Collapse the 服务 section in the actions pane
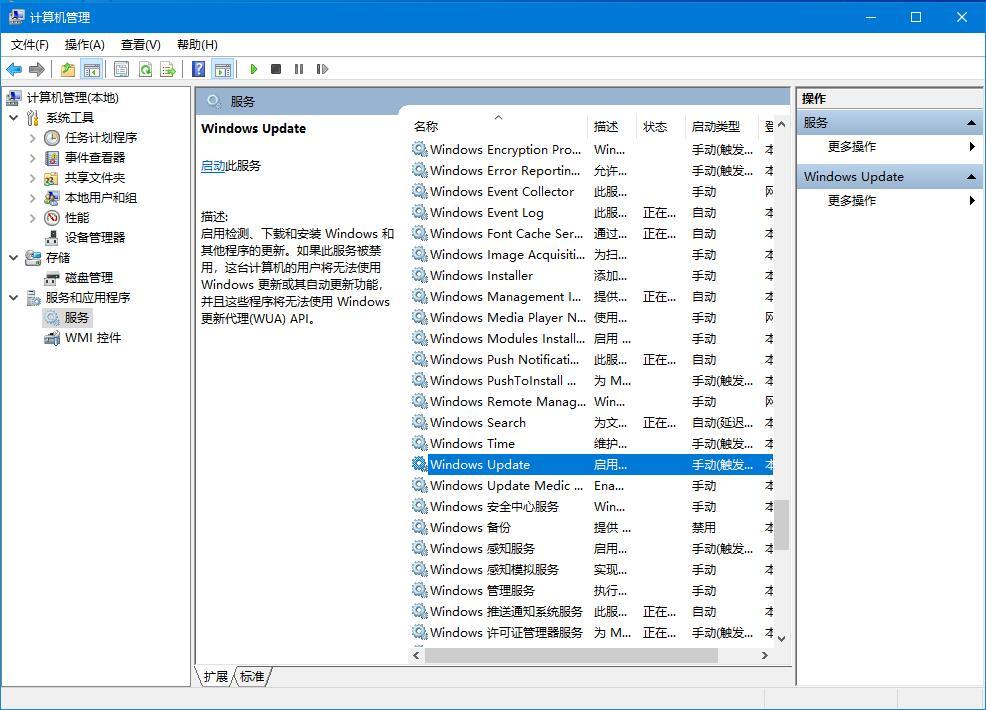The height and width of the screenshot is (710, 986). tap(971, 123)
